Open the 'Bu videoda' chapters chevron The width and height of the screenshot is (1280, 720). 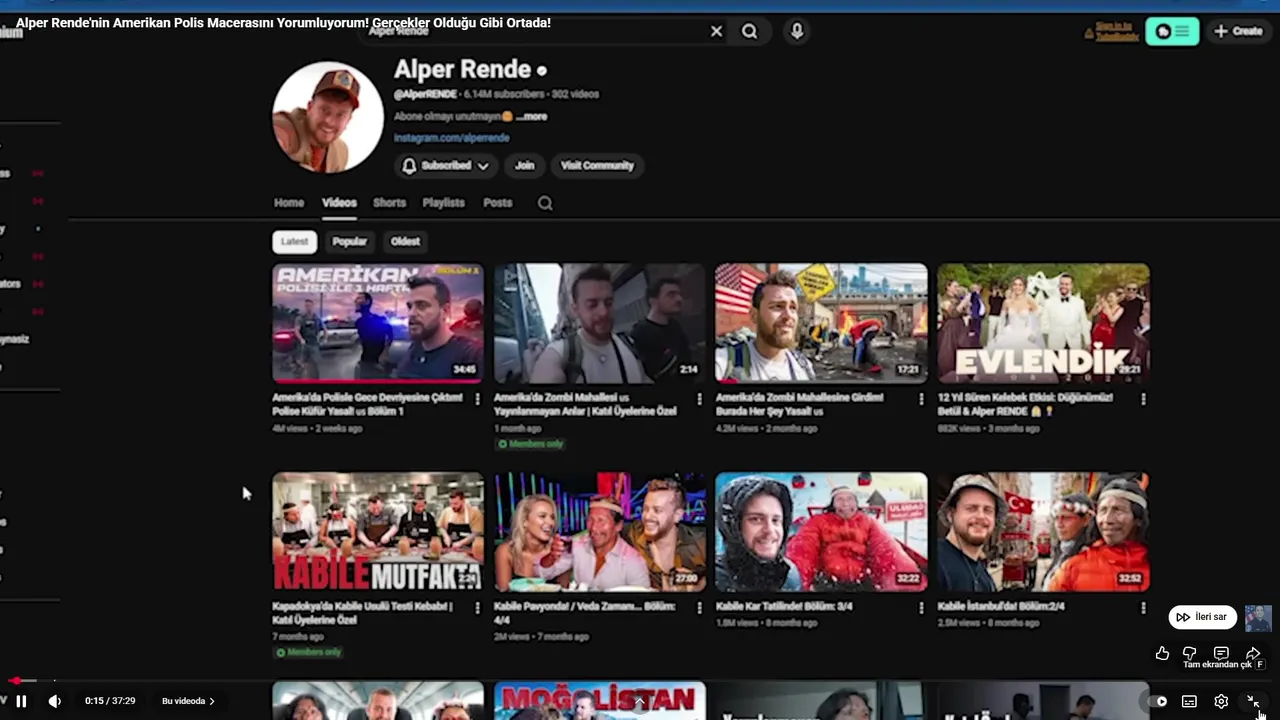(189, 701)
